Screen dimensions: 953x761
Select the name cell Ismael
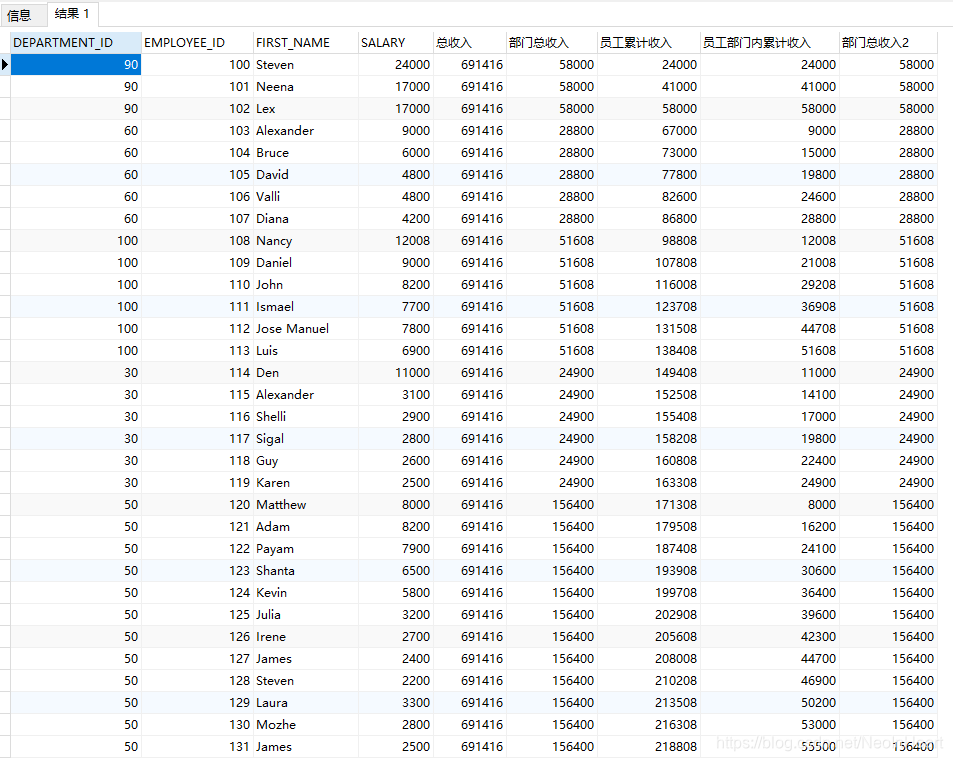pyautogui.click(x=306, y=306)
